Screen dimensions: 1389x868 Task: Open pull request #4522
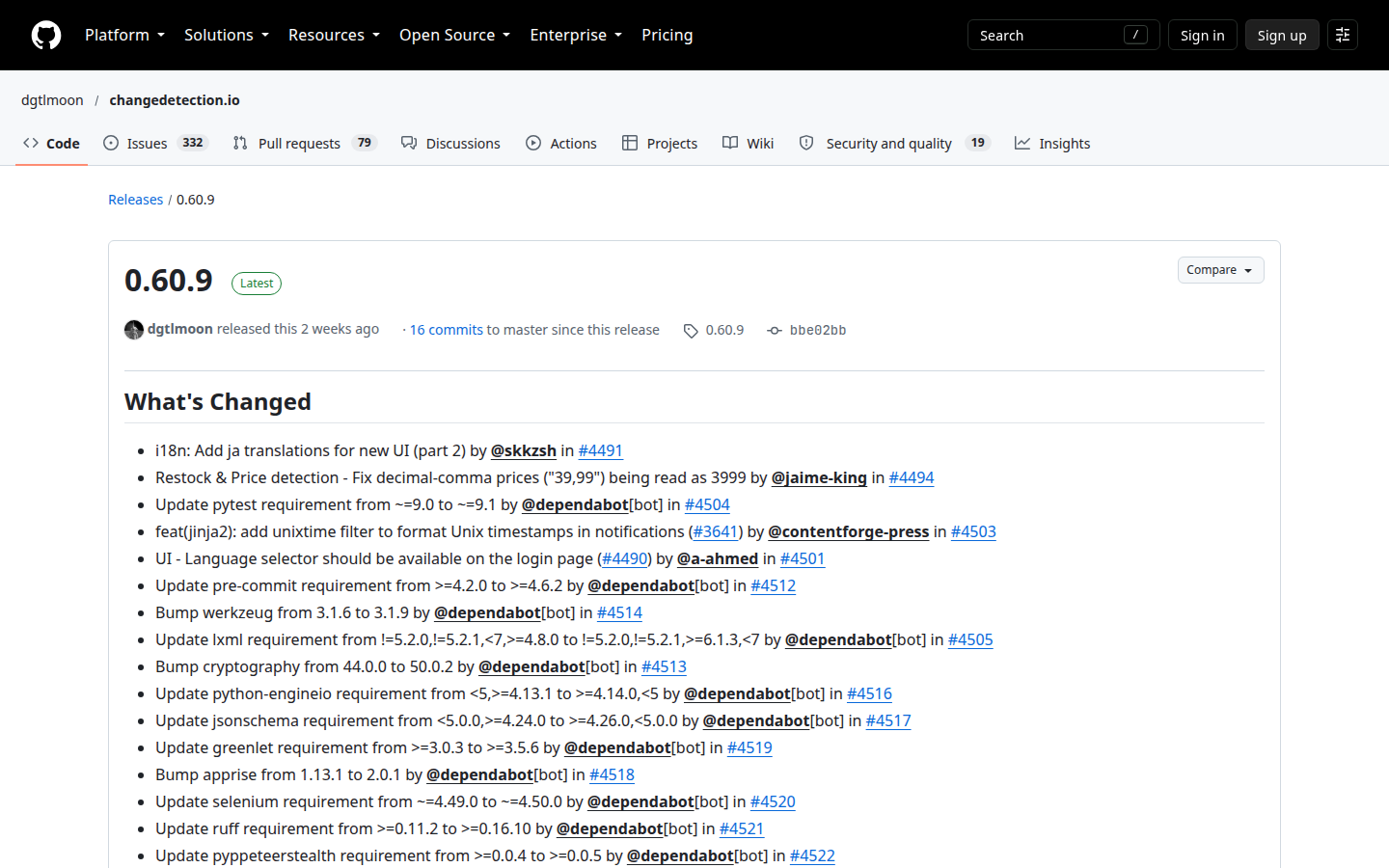coord(812,855)
